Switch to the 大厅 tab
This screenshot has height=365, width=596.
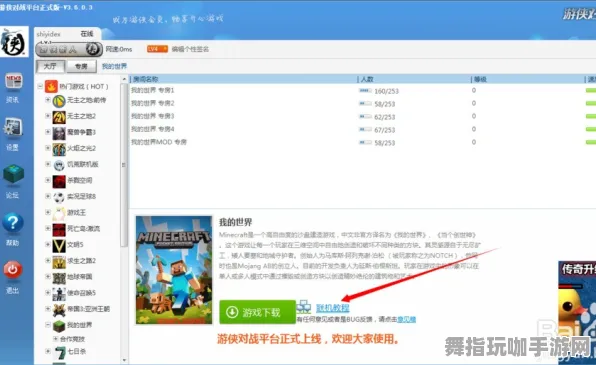pyautogui.click(x=50, y=66)
